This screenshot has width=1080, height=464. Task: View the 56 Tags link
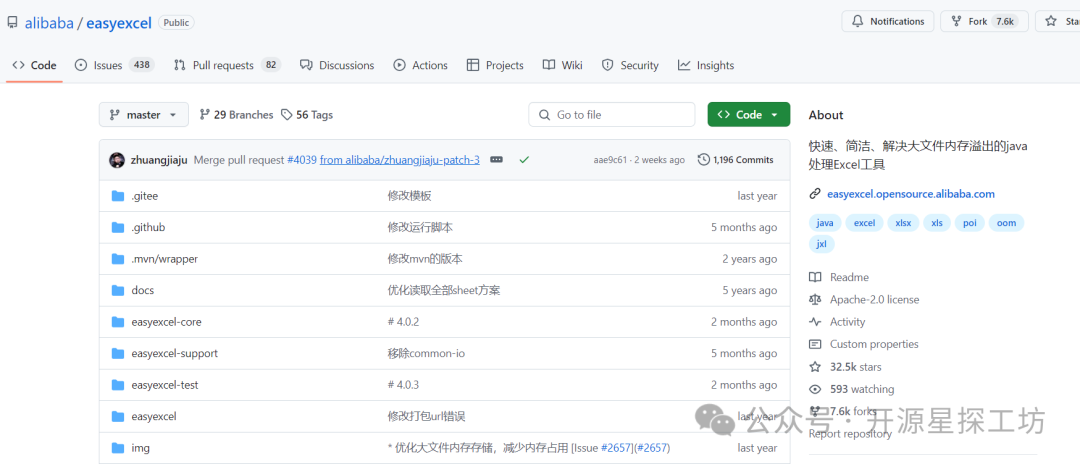(307, 115)
